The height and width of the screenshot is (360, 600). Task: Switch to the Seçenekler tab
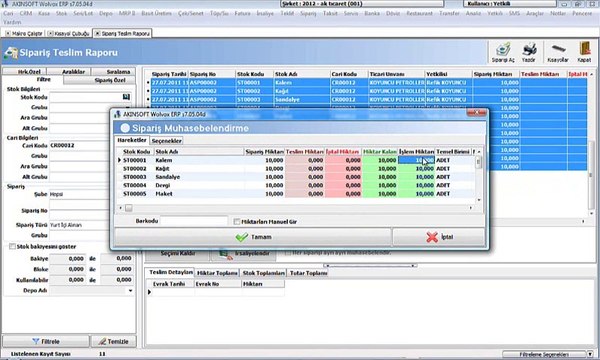click(x=166, y=141)
